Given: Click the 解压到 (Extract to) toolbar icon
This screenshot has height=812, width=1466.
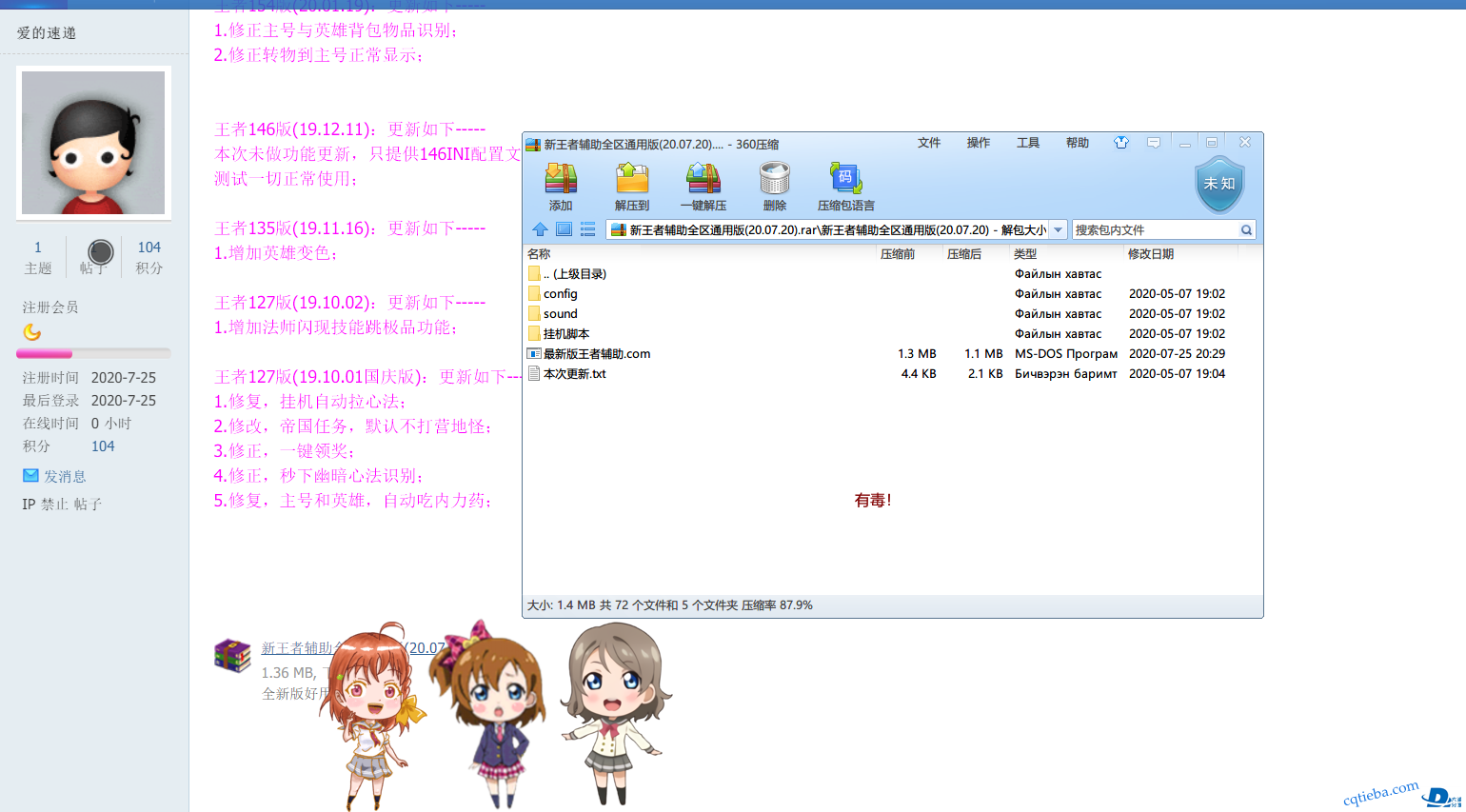Looking at the screenshot, I should click(632, 179).
